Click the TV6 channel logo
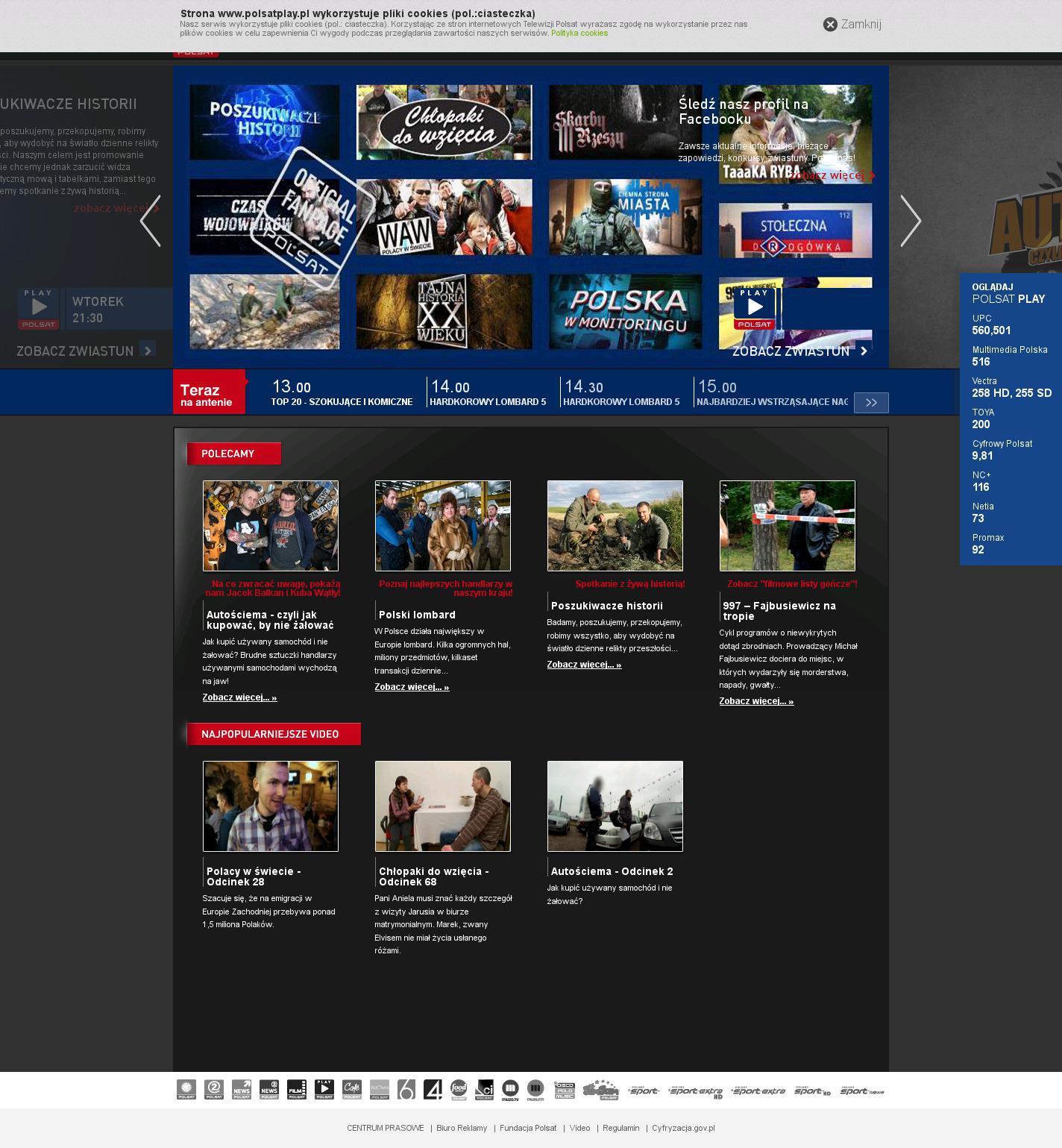Viewport: 1062px width, 1148px height. (x=406, y=1089)
